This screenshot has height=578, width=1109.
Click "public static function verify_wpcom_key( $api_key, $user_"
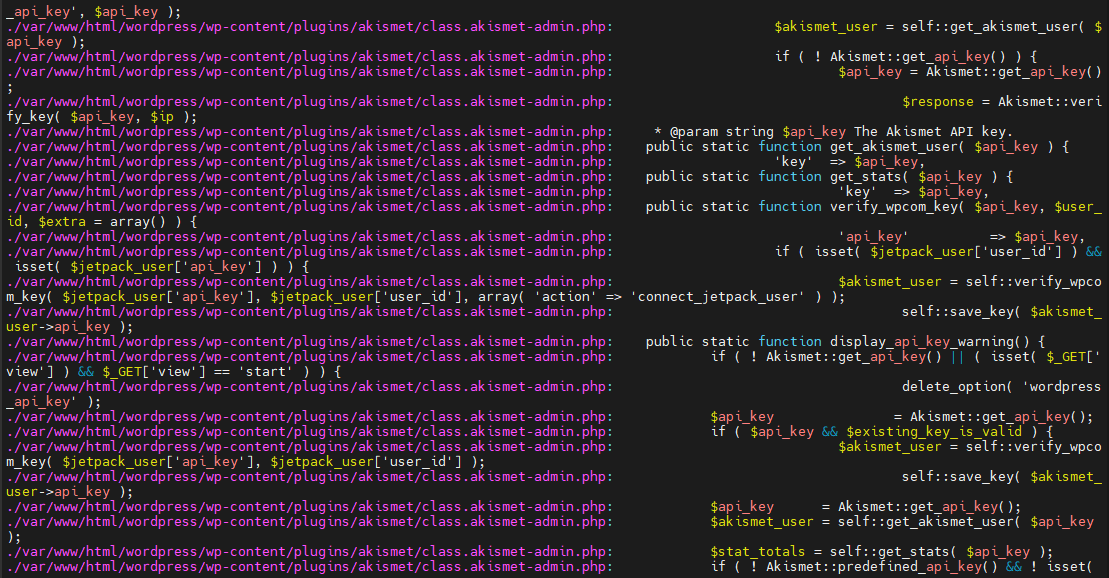coord(873,207)
